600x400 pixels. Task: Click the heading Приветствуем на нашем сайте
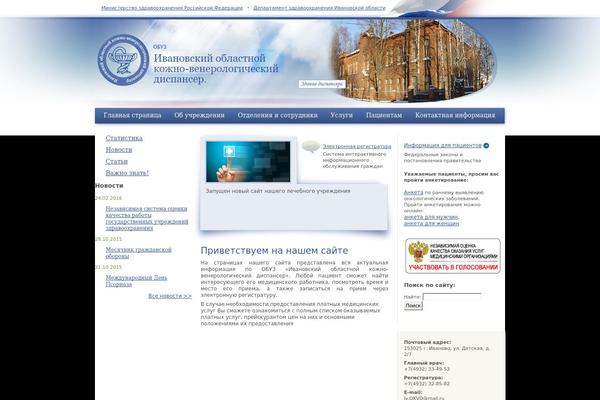pos(274,250)
